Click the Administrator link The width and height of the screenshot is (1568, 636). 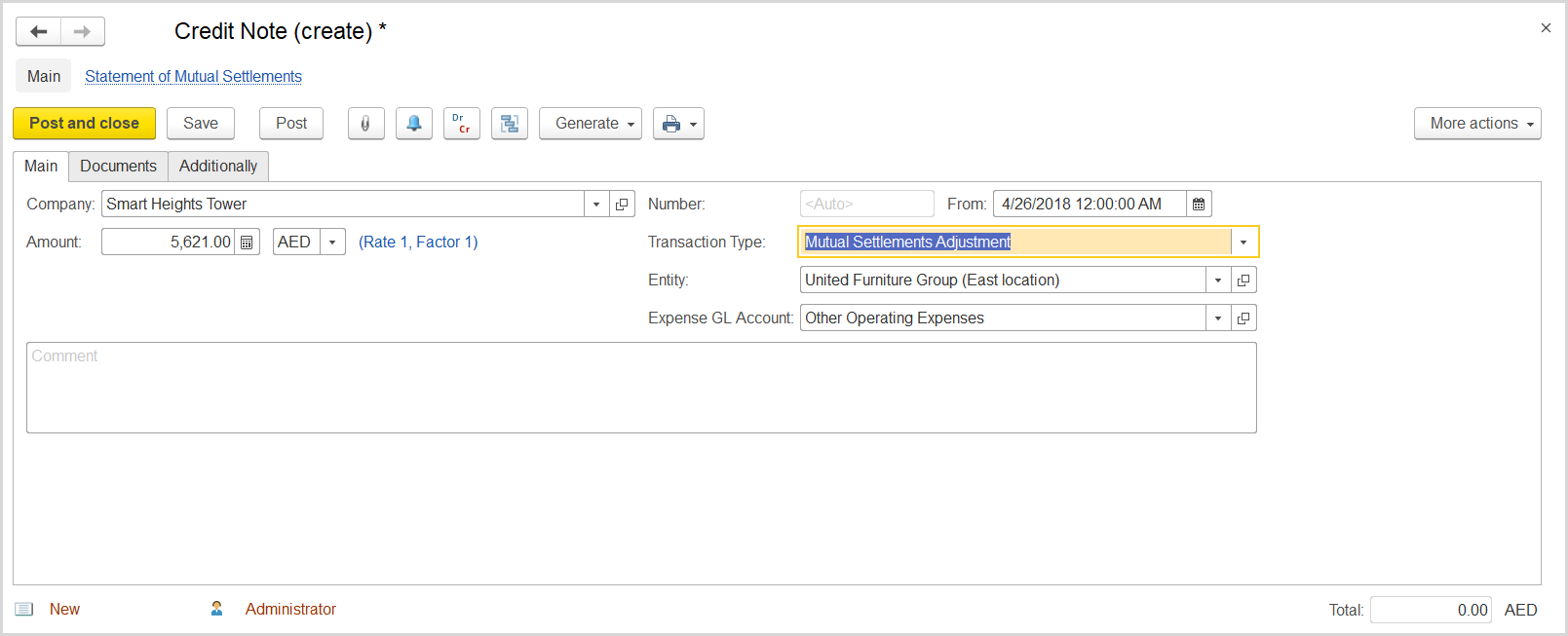290,609
